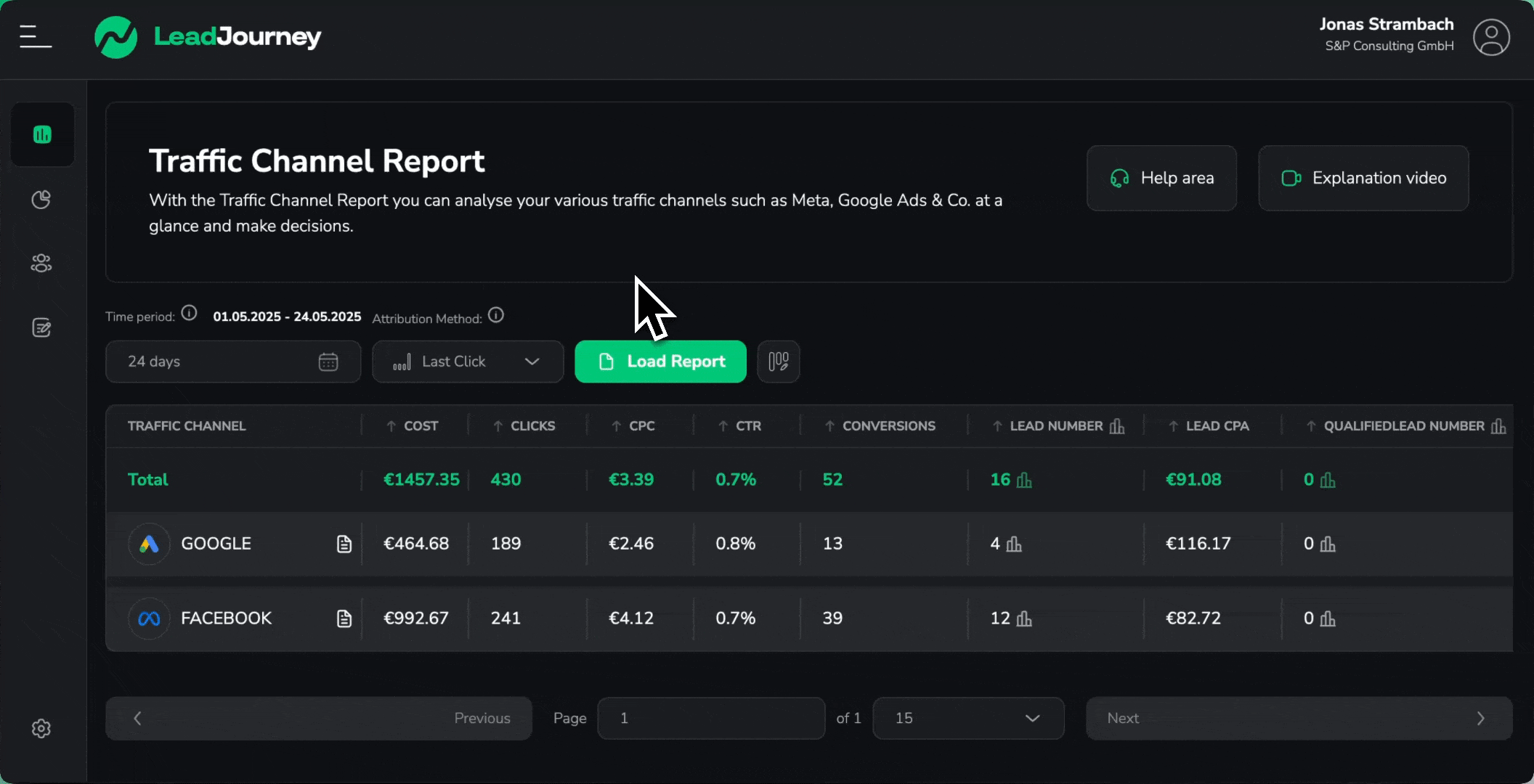
Task: Open chart icon in Facebook qualified lead cell
Action: point(1328,618)
